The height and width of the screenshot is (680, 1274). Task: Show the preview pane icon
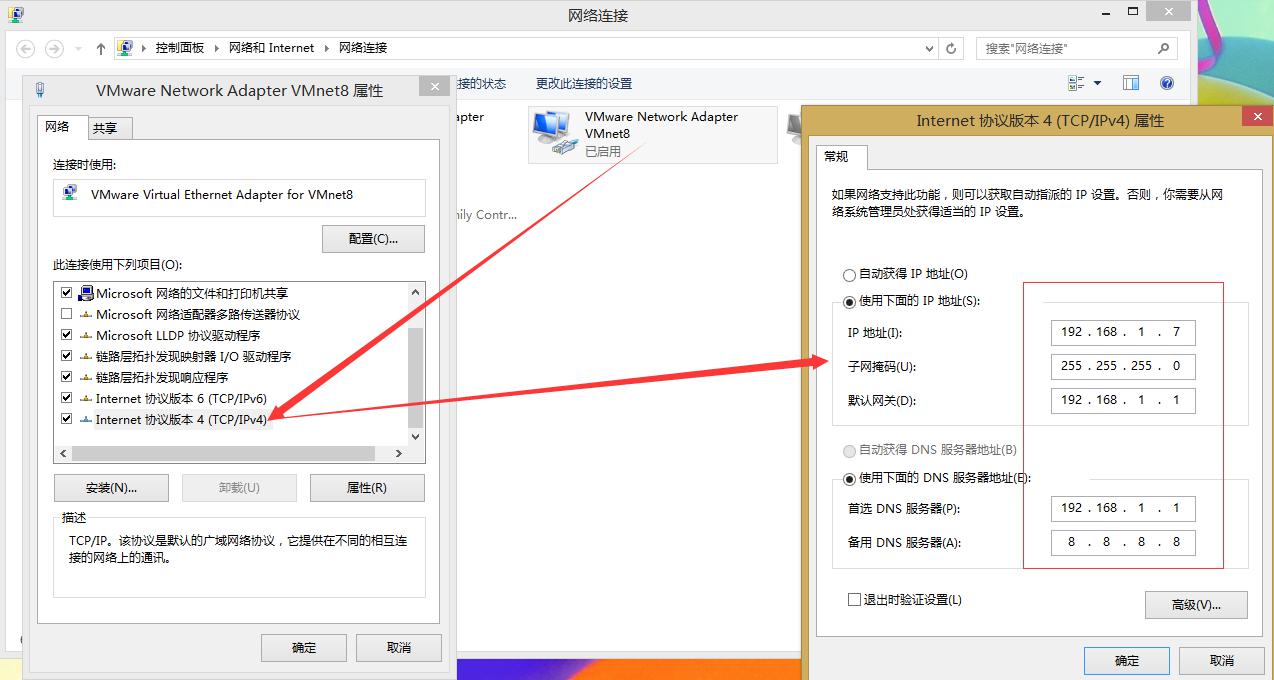click(1131, 83)
